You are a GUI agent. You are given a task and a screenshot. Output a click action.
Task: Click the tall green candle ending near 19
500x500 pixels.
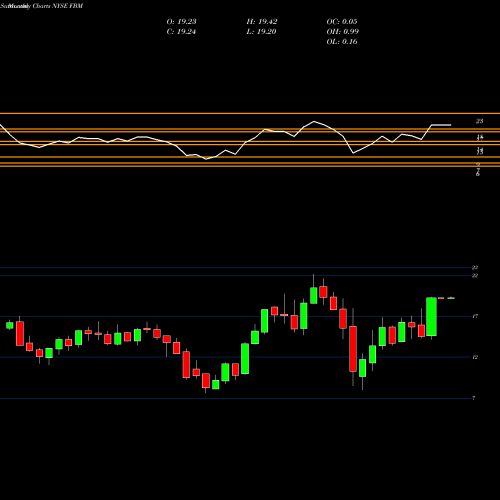(431, 316)
